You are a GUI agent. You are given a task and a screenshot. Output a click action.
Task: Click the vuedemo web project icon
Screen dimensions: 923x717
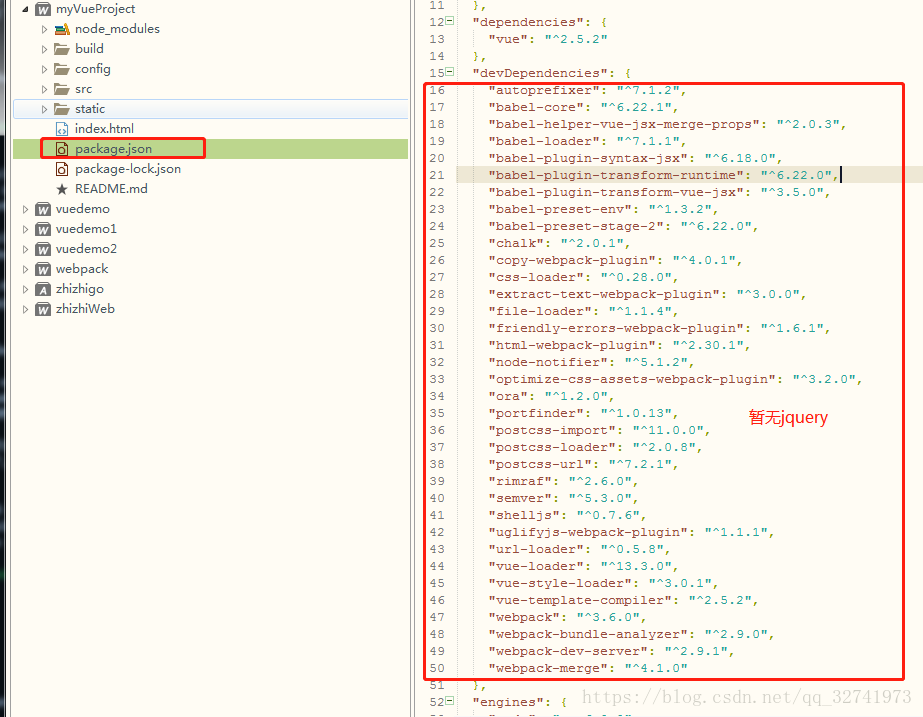(x=43, y=210)
